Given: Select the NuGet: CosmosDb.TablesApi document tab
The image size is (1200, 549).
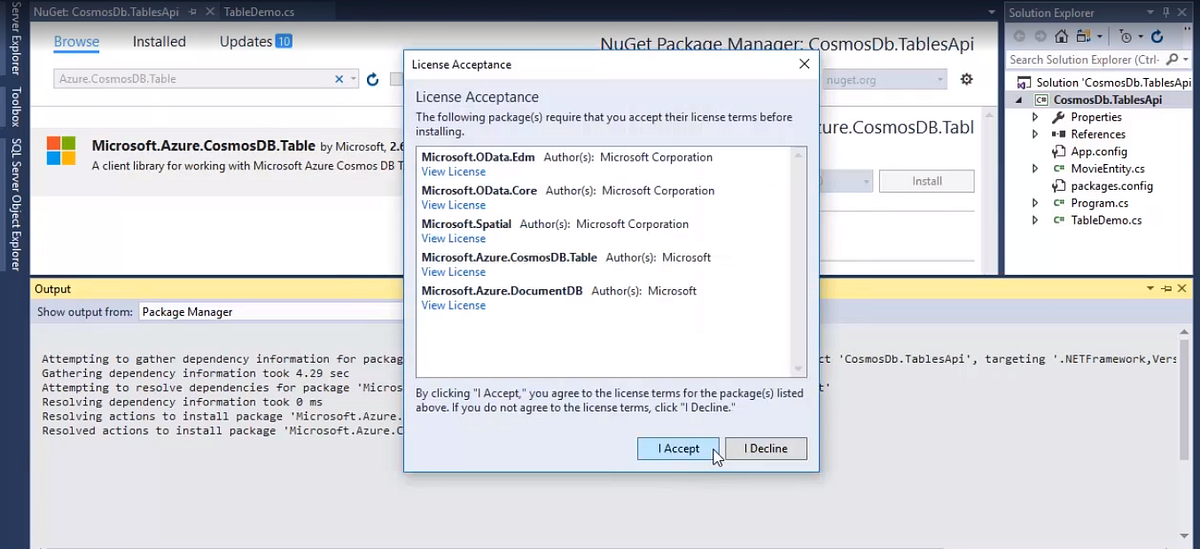Looking at the screenshot, I should (x=104, y=10).
